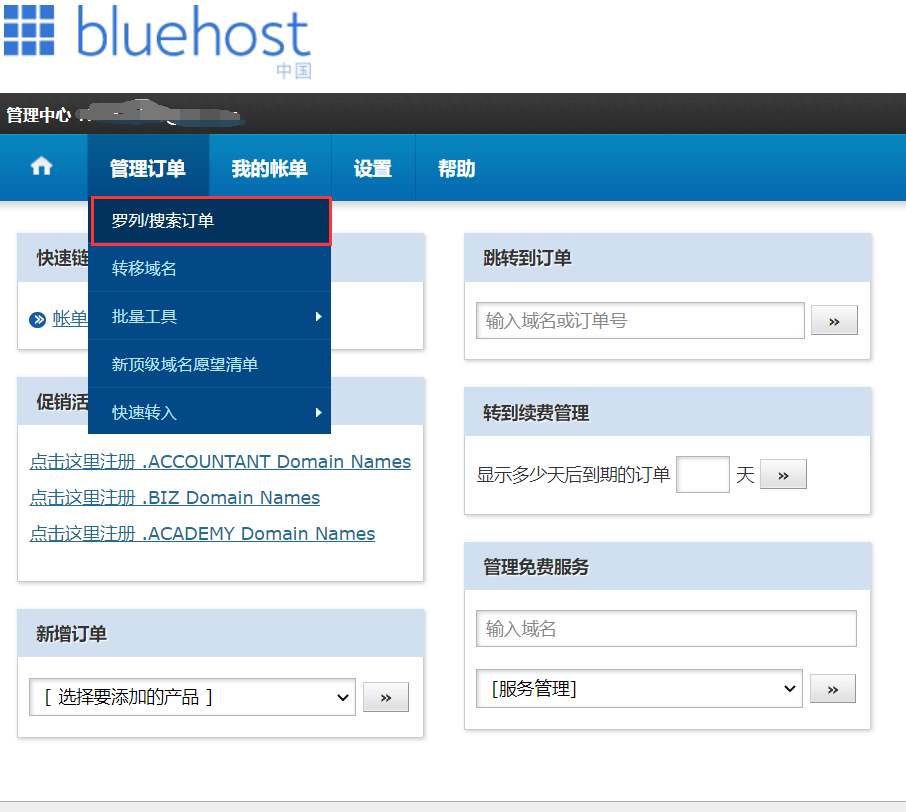The width and height of the screenshot is (906, 812).
Task: Click the .BIZ Domain Names registration link
Action: click(175, 498)
